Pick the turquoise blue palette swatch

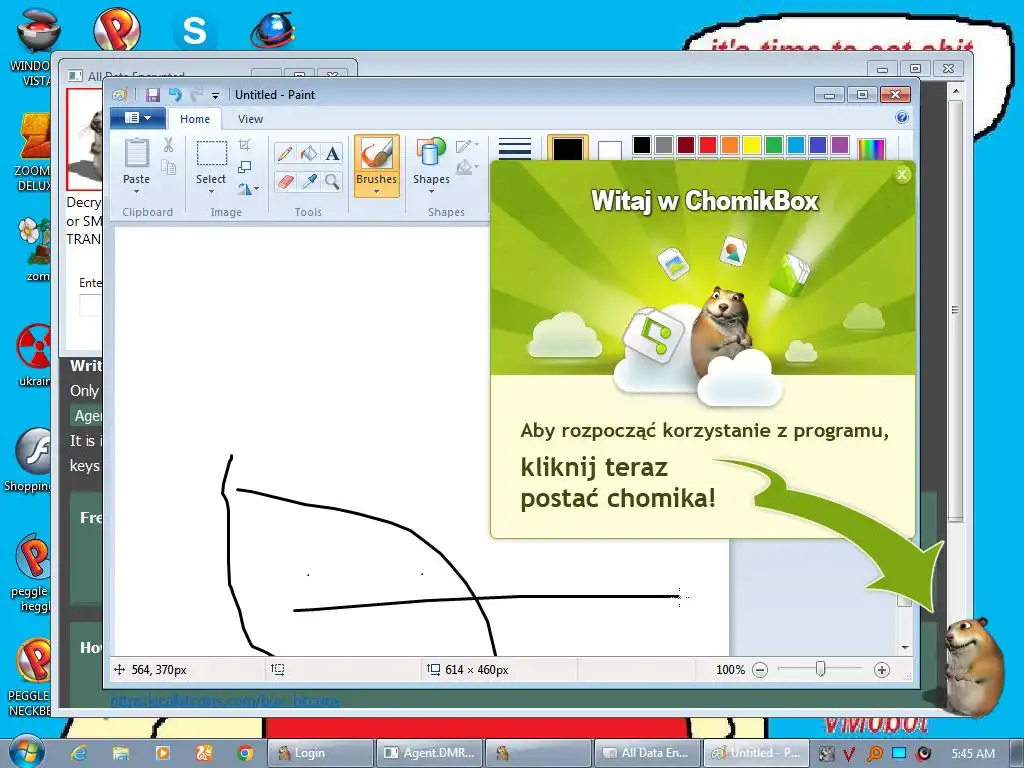796,144
